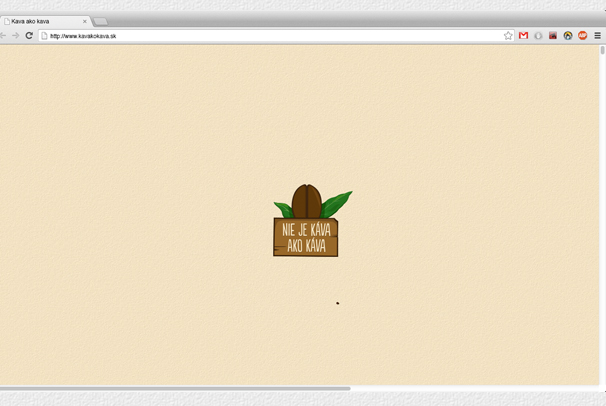Click the Adblock Plus extension icon
606x406 pixels.
point(583,35)
